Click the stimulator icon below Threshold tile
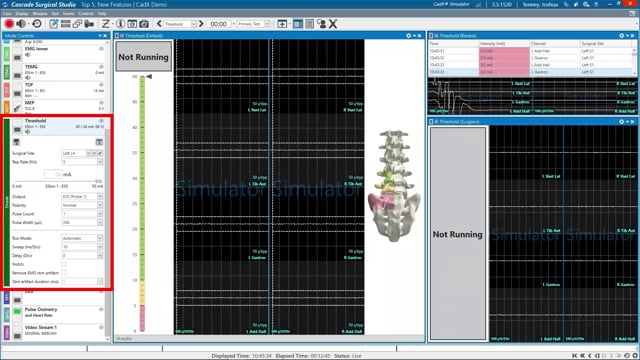 click(16, 142)
